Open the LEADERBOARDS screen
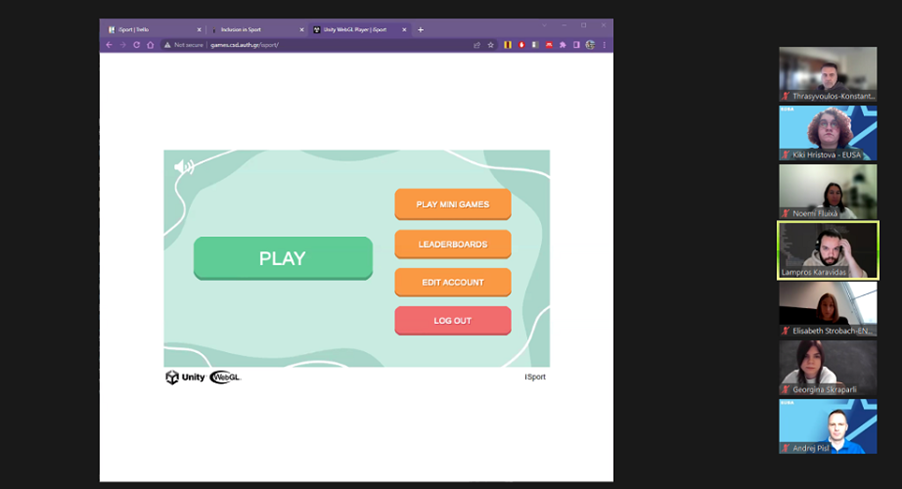 [452, 244]
